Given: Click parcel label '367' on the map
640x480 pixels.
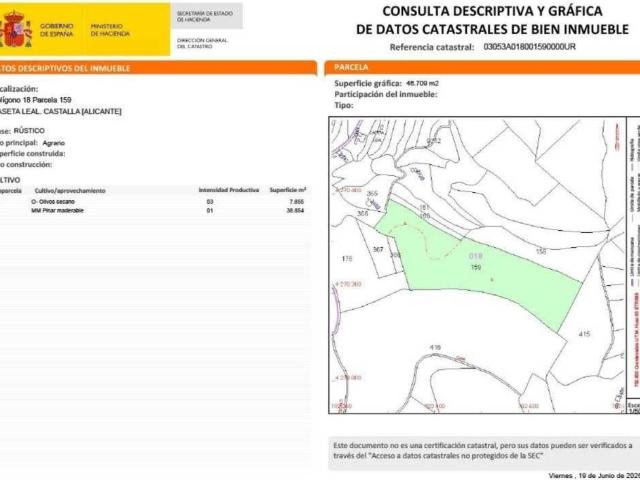Looking at the screenshot, I should [378, 249].
